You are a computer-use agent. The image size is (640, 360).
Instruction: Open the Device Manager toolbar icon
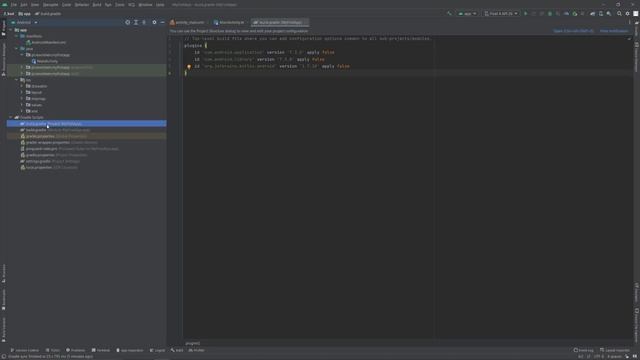[601, 13]
